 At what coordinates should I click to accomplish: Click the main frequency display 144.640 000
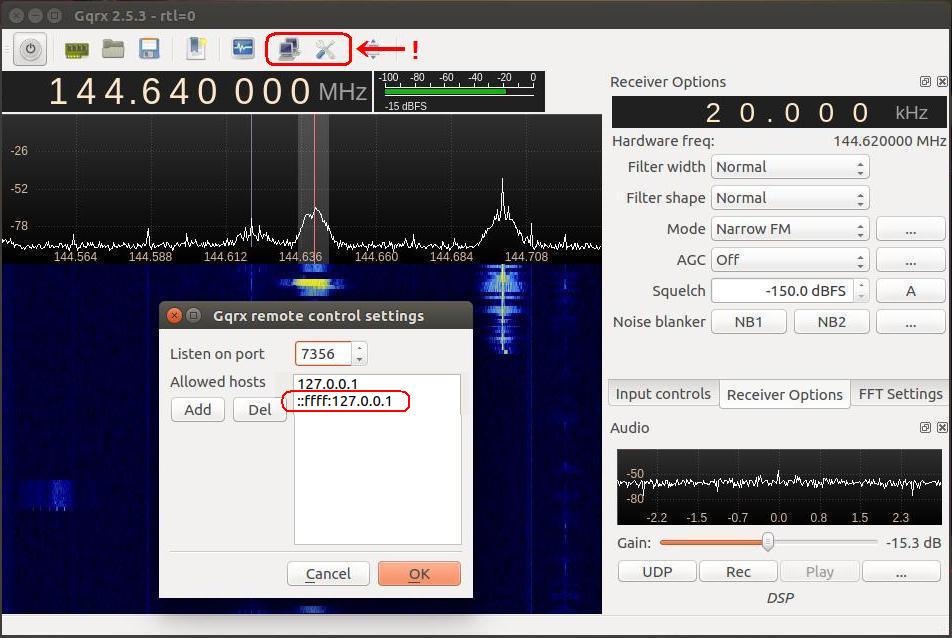click(x=188, y=92)
